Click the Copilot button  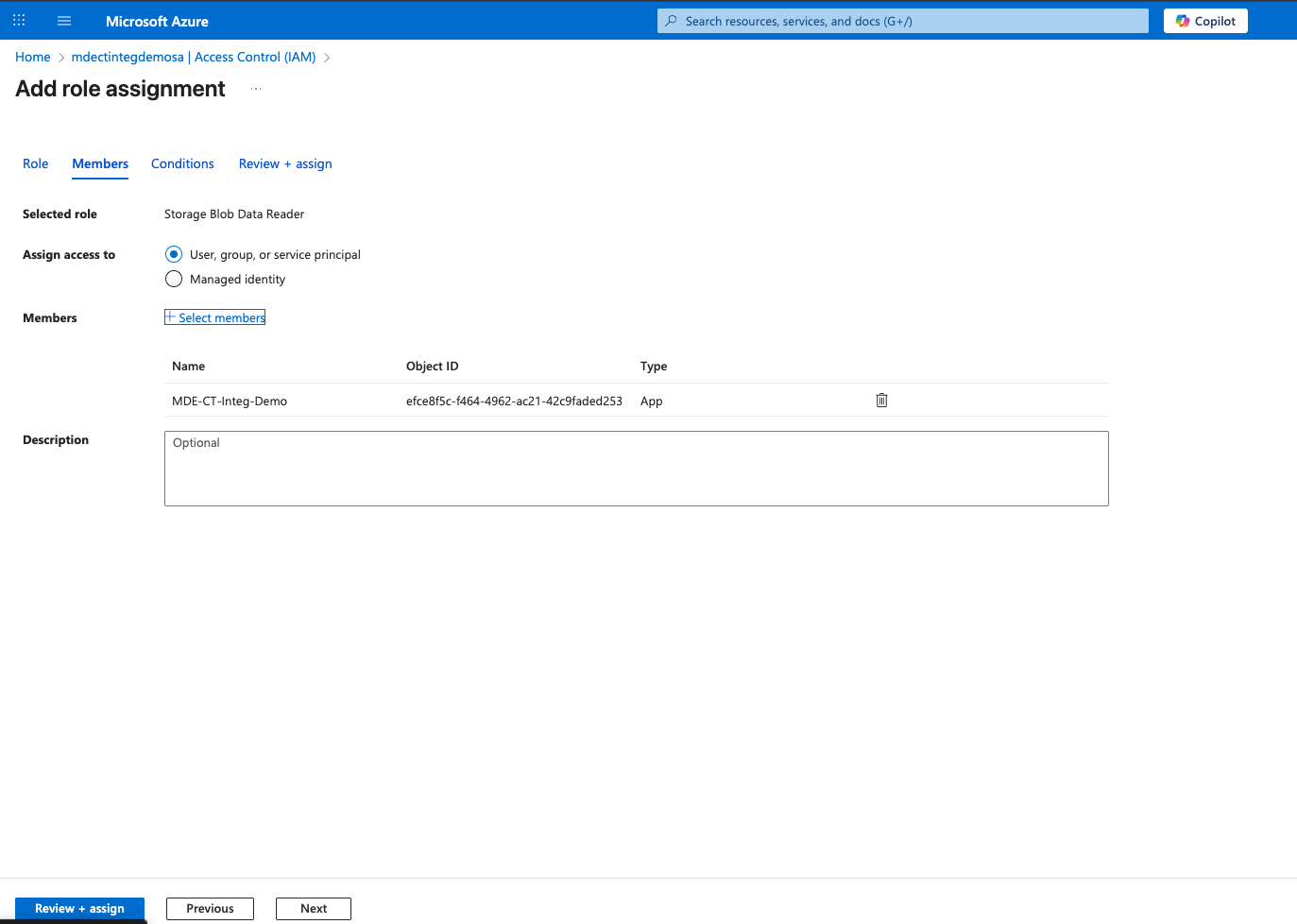point(1205,21)
